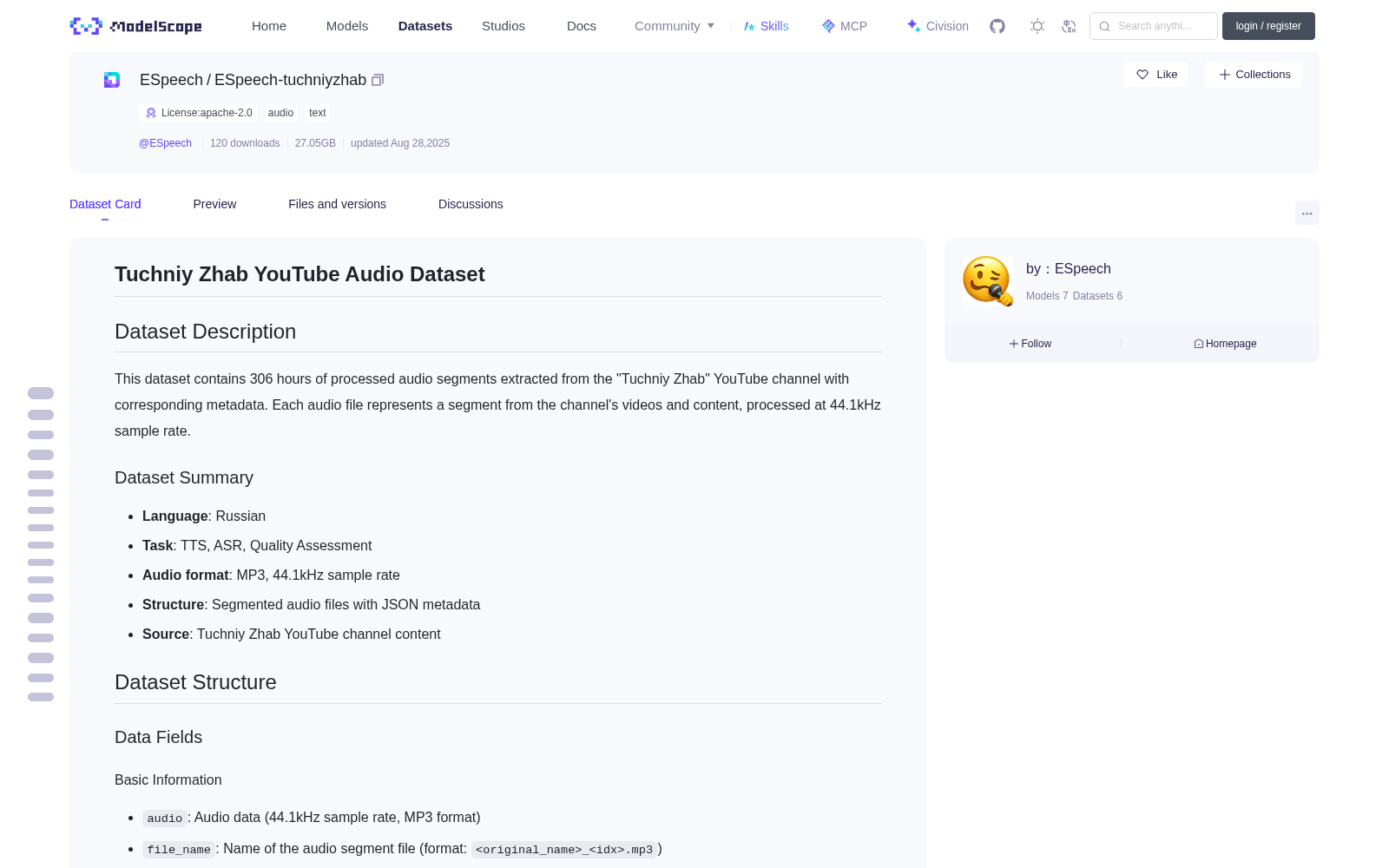Open the Models navigation item
The image size is (1389, 868).
[x=347, y=26]
